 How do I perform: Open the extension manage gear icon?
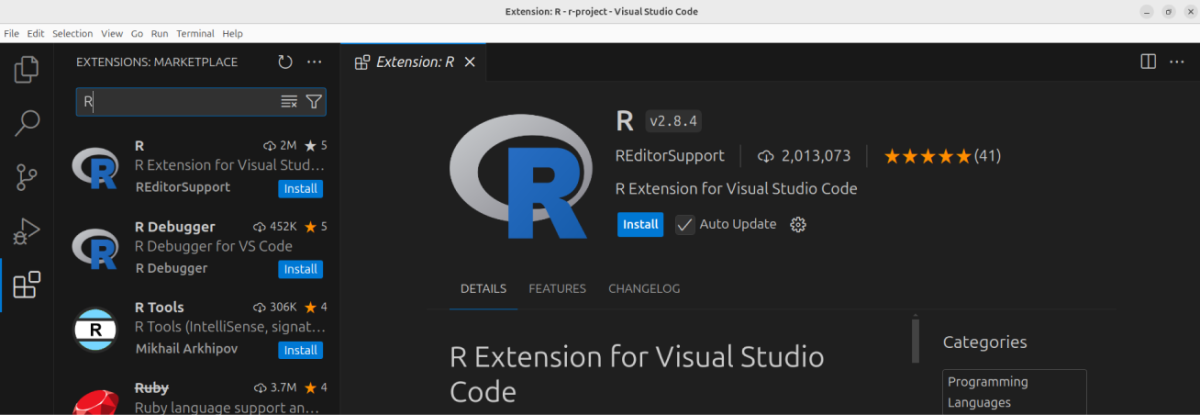click(x=798, y=224)
